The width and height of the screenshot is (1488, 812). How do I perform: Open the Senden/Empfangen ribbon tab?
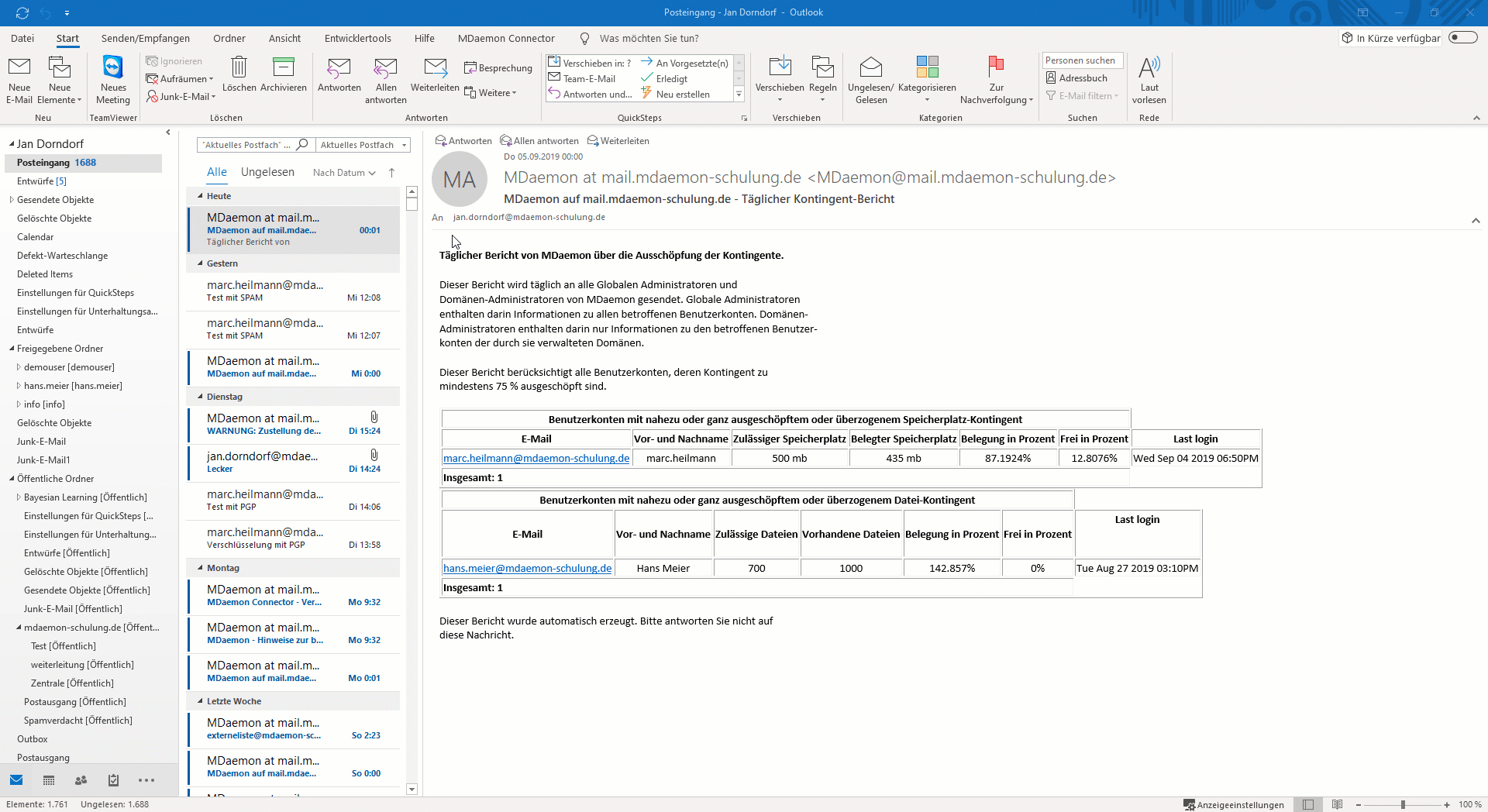145,38
